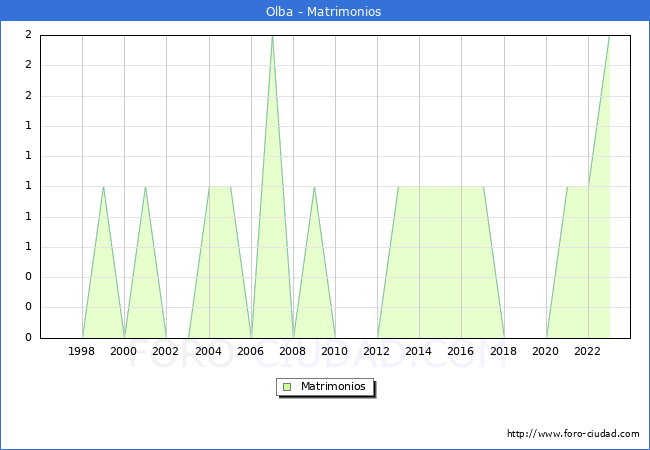This screenshot has height=450, width=650.
Task: Click the 1999 peak of the green area
Action: tap(103, 187)
